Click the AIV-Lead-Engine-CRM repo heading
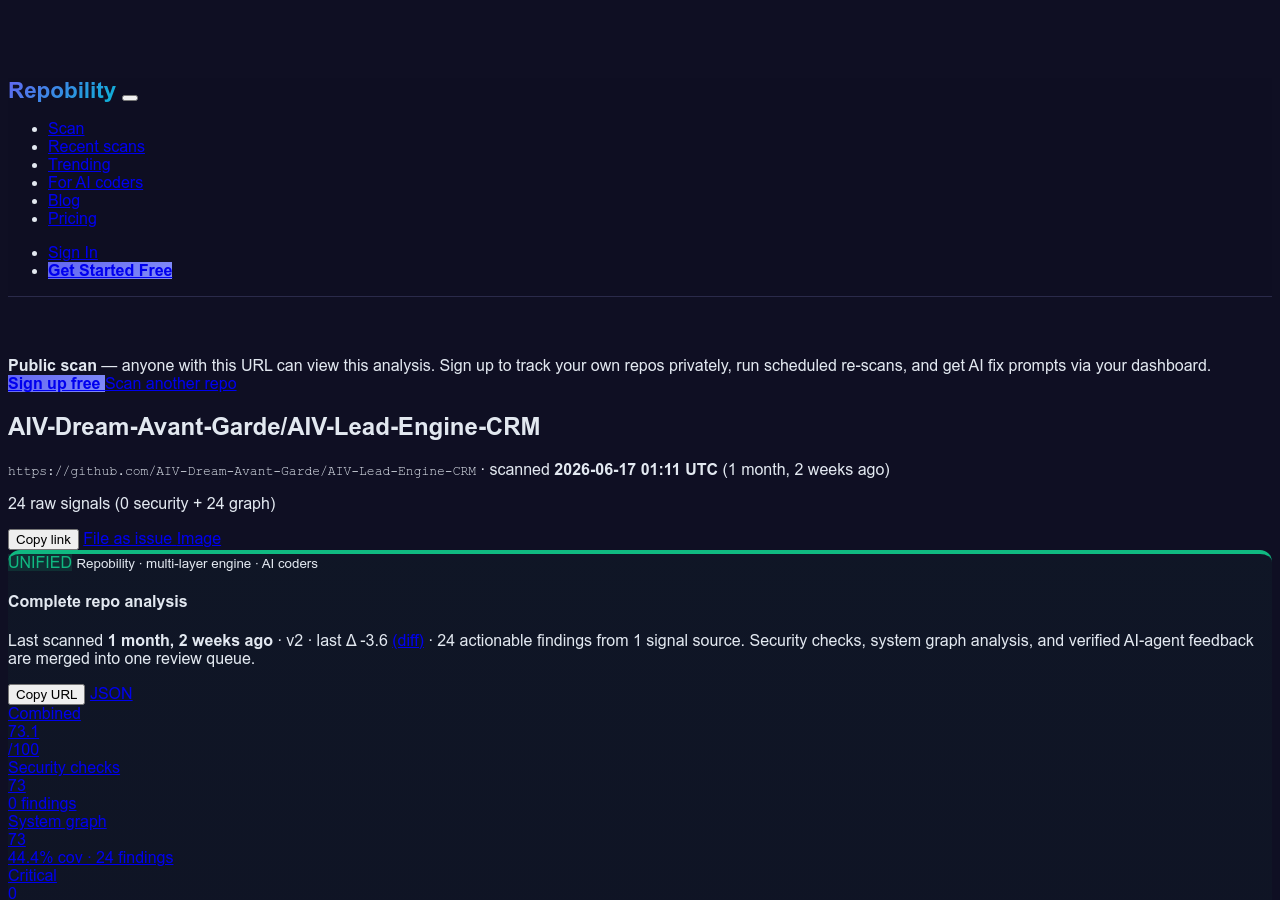Image resolution: width=1280 pixels, height=900 pixels. [x=274, y=427]
